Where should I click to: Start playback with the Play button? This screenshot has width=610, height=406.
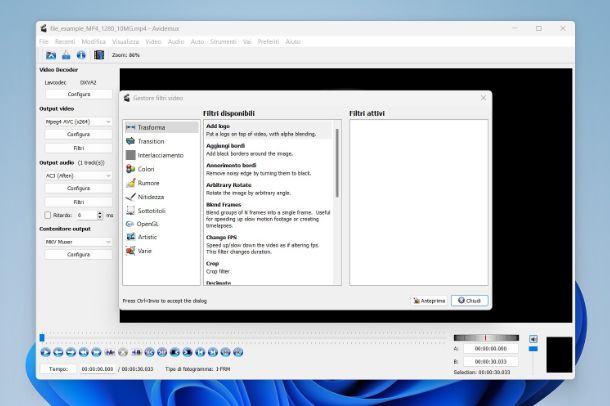(45, 352)
